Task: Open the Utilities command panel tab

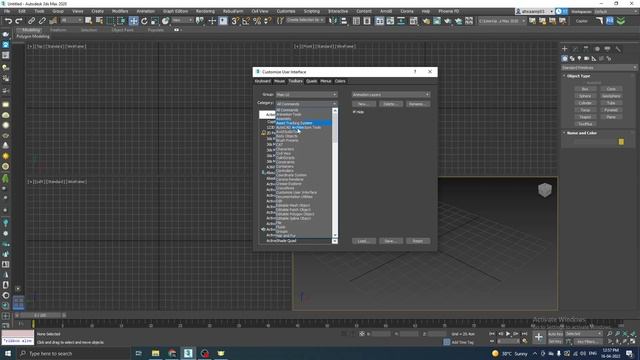Action: [x=618, y=49]
